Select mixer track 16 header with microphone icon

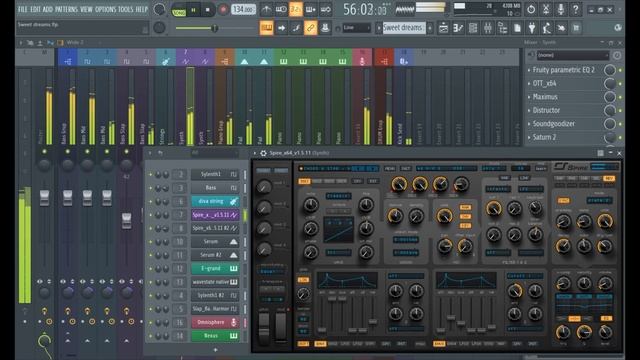362,57
